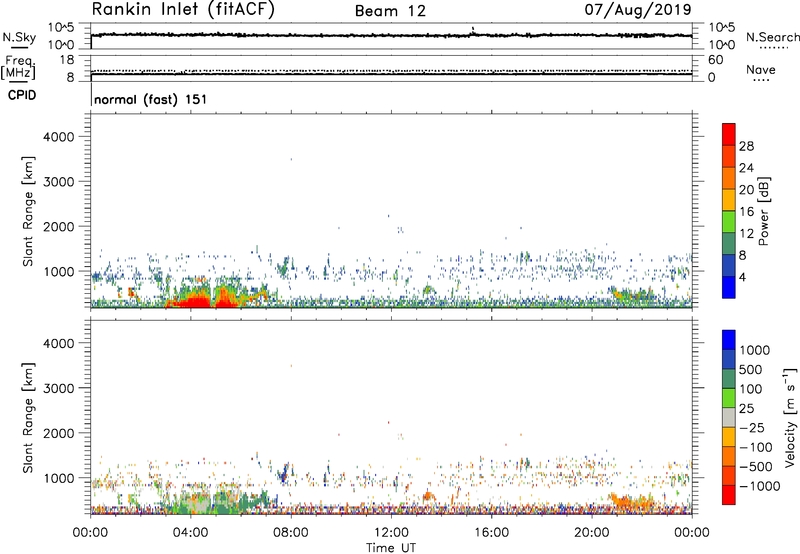
Task: Click the '16' label on the power colorbar
Action: point(746,212)
